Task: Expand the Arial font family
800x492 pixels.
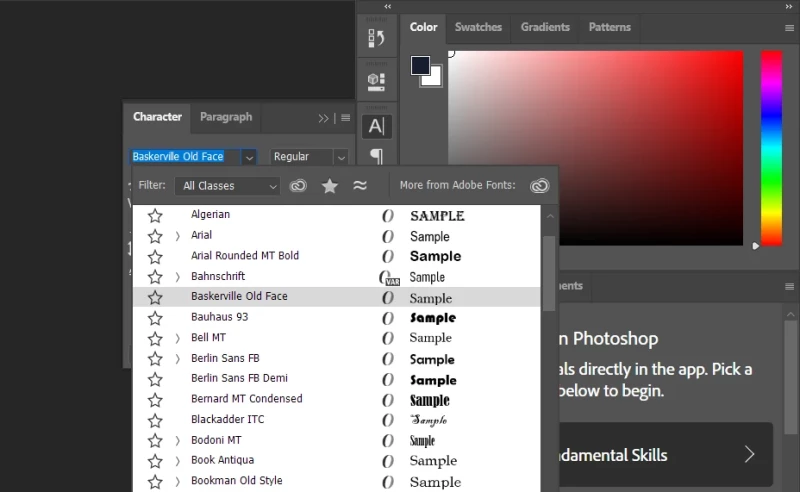Action: pyautogui.click(x=177, y=236)
